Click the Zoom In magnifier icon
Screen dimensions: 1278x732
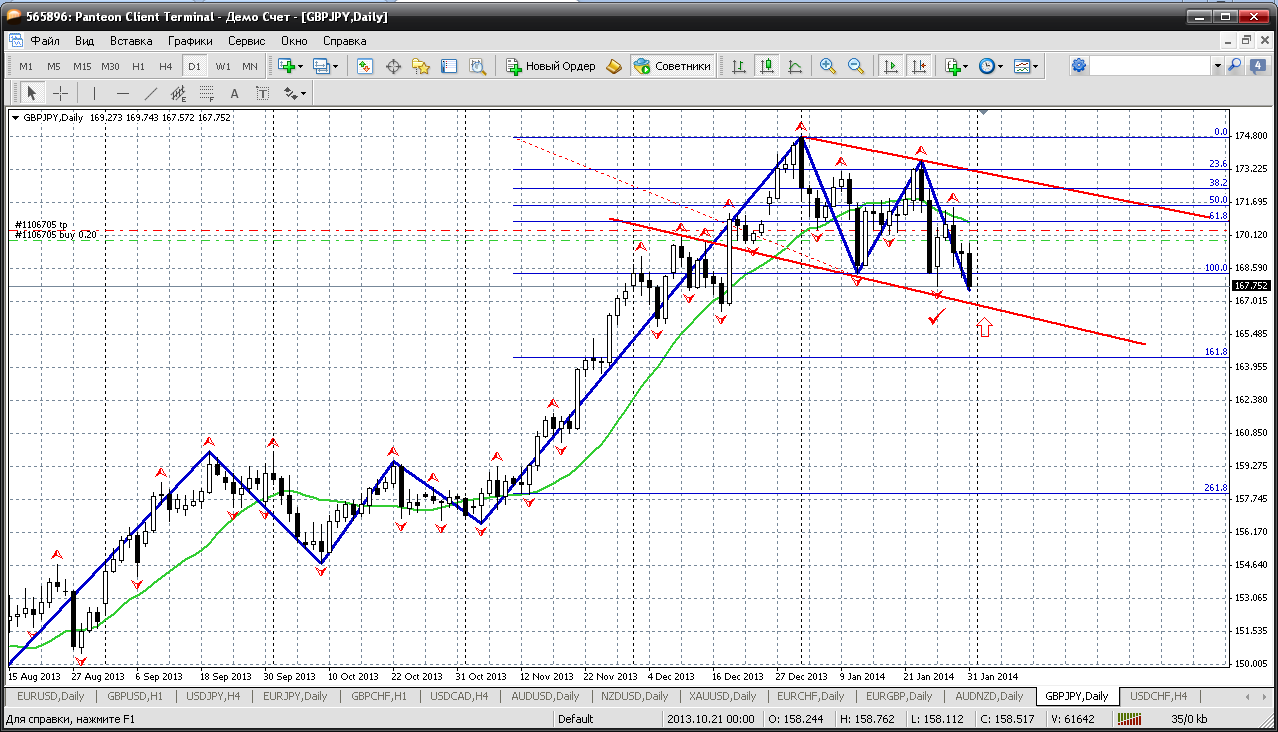point(827,66)
